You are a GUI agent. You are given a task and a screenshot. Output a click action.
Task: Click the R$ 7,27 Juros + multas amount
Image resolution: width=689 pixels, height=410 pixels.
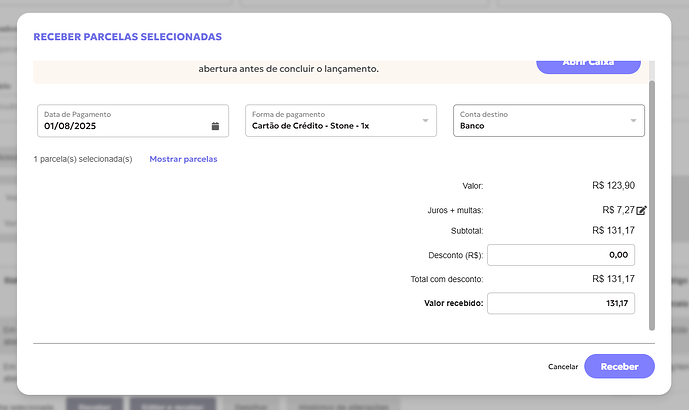pos(618,211)
